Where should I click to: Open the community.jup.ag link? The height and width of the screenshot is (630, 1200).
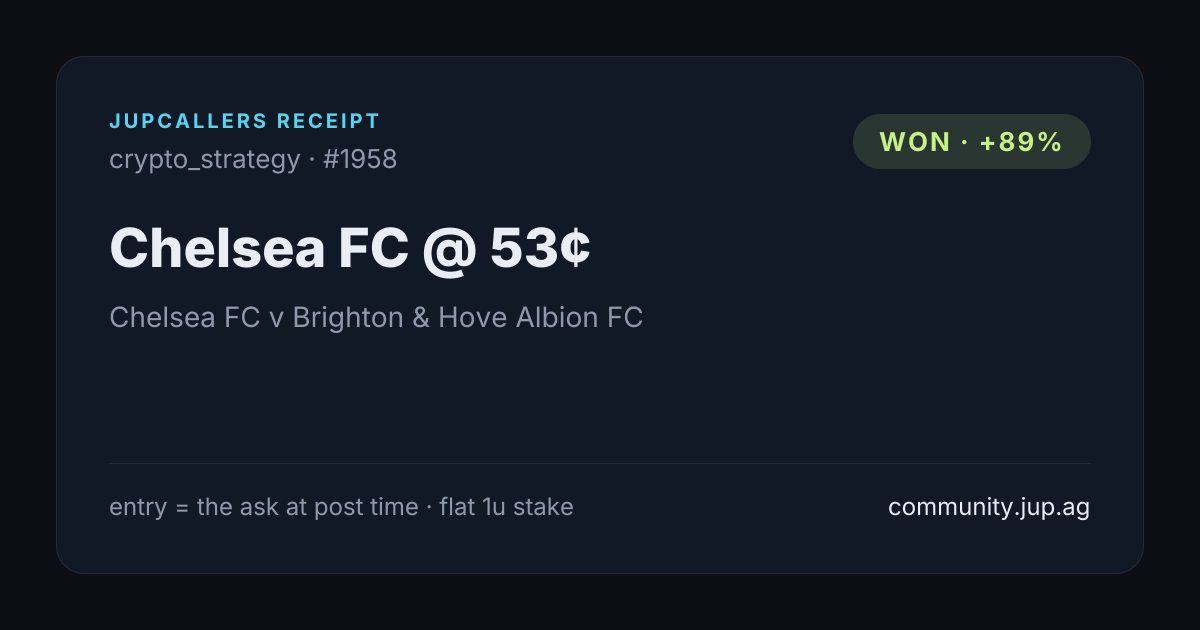(989, 507)
